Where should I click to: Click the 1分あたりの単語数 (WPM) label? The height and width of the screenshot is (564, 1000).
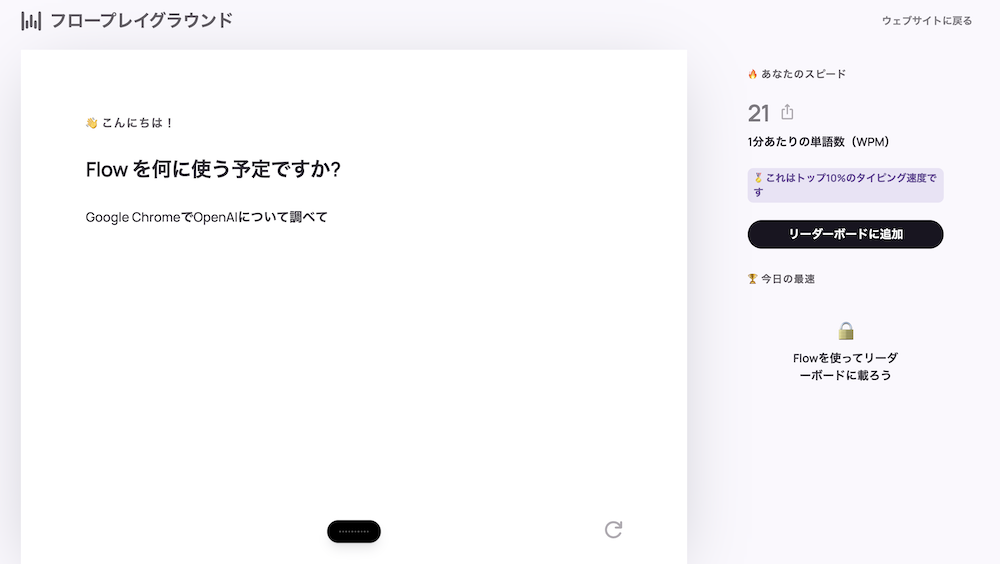[x=818, y=142]
